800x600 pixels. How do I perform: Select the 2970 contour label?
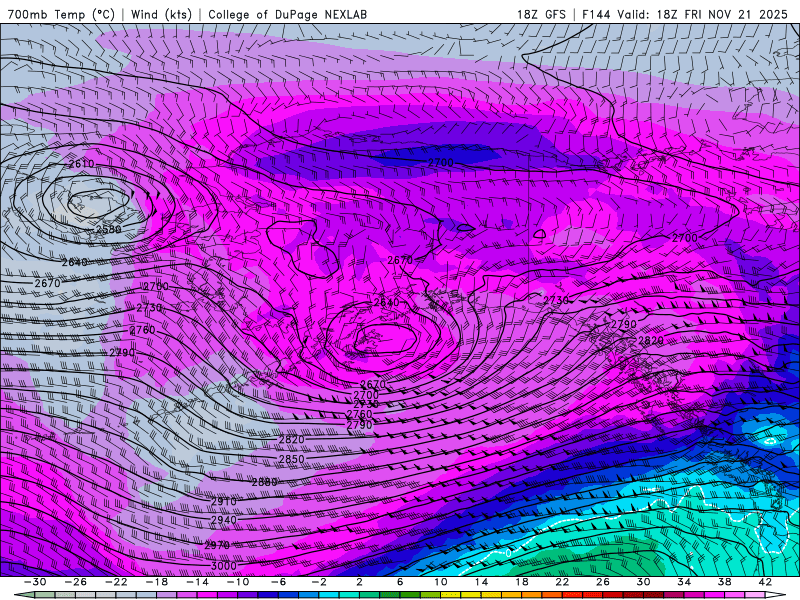click(x=217, y=545)
